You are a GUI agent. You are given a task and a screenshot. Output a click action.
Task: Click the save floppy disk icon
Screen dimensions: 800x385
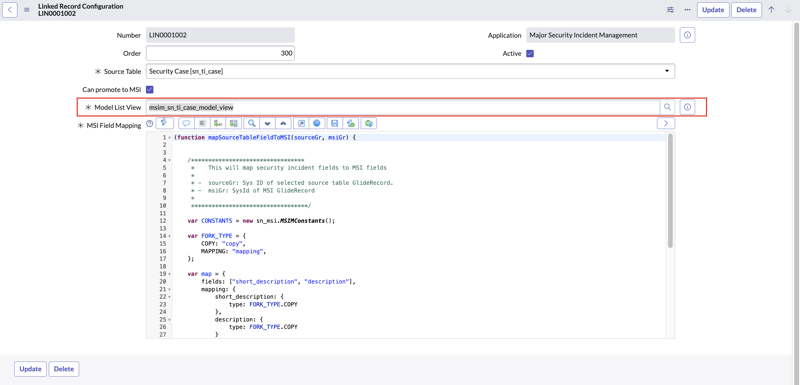(x=335, y=123)
